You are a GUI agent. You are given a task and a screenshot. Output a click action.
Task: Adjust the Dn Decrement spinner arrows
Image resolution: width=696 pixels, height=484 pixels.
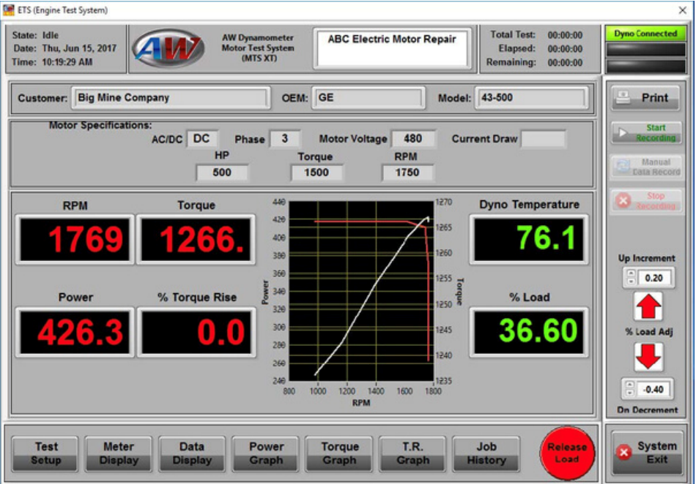click(629, 389)
